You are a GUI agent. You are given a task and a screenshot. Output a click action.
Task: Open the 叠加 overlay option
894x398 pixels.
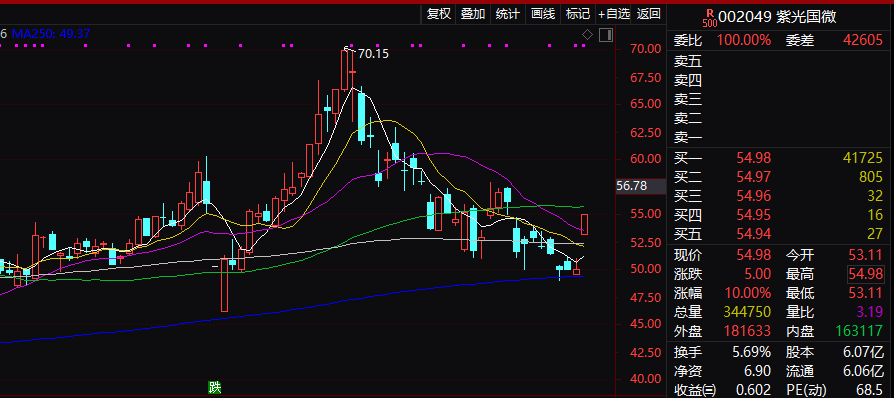tap(473, 14)
